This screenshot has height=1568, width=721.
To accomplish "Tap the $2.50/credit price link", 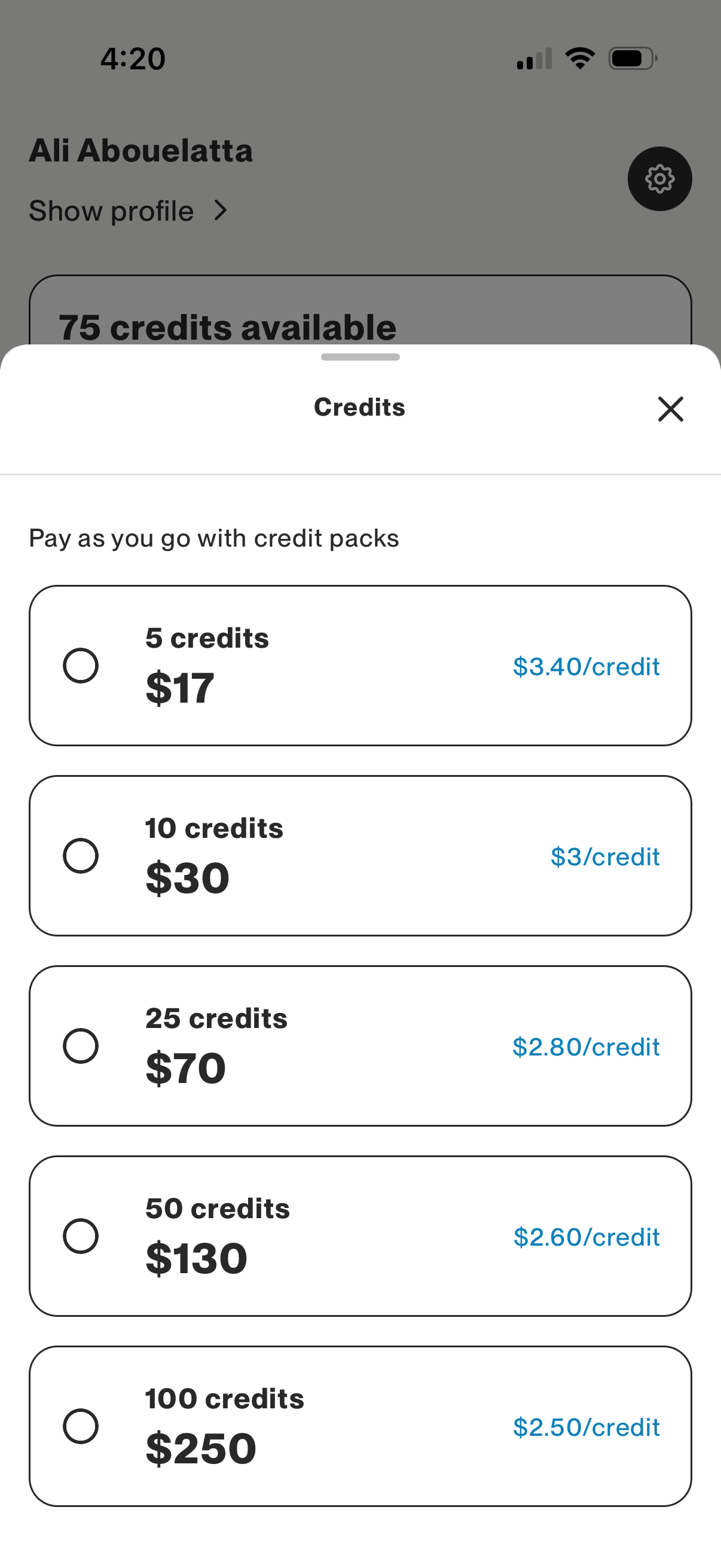I will (586, 1427).
